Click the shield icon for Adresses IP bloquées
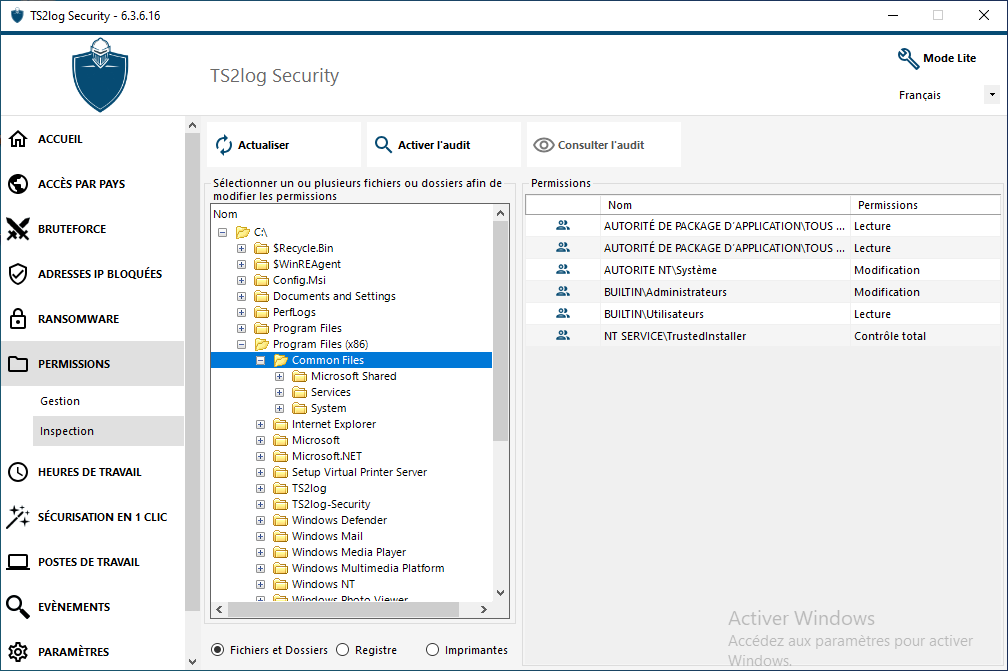Viewport: 1008px width, 671px height. (18, 274)
